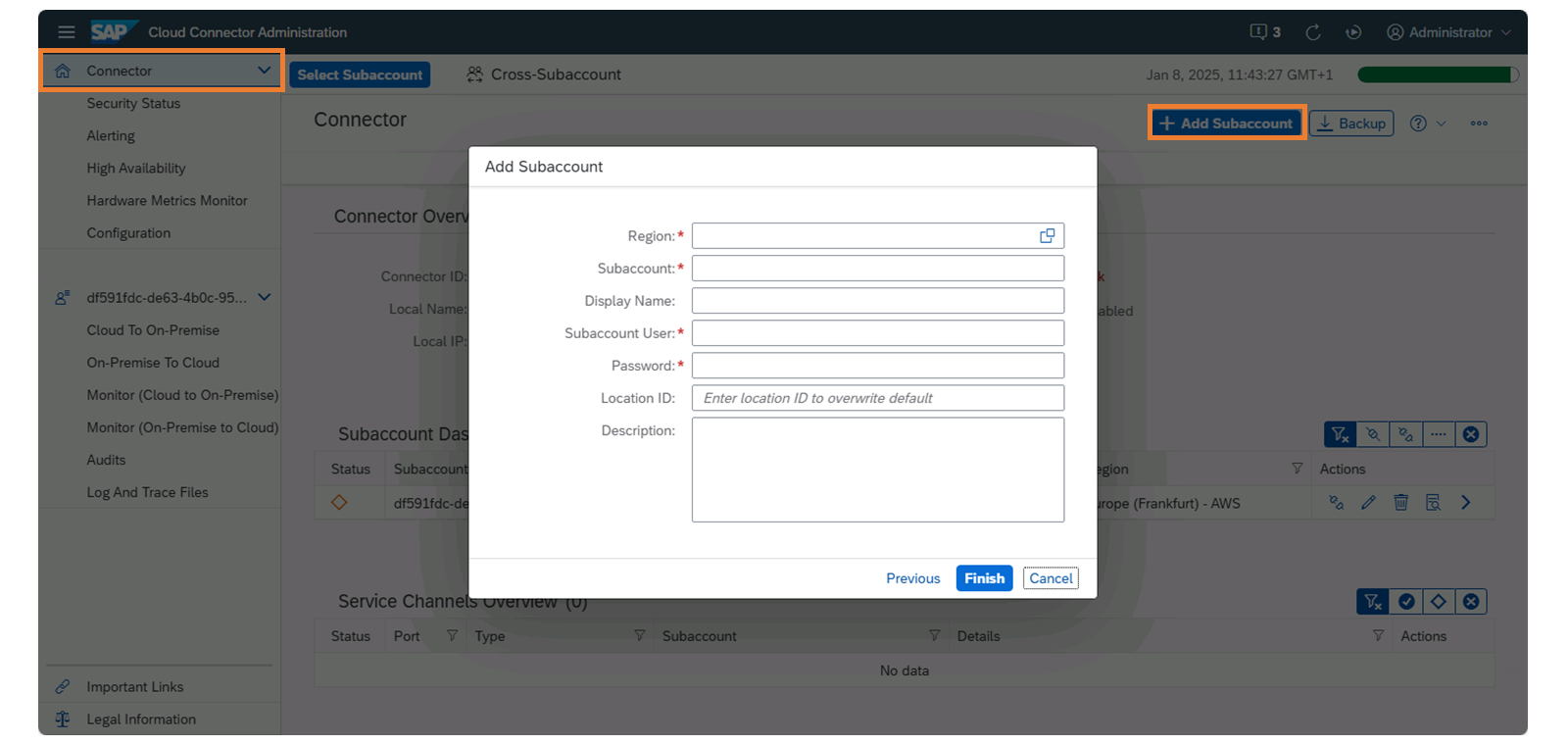Open Security Status page
Viewport: 1568px width, 745px height.
click(133, 103)
